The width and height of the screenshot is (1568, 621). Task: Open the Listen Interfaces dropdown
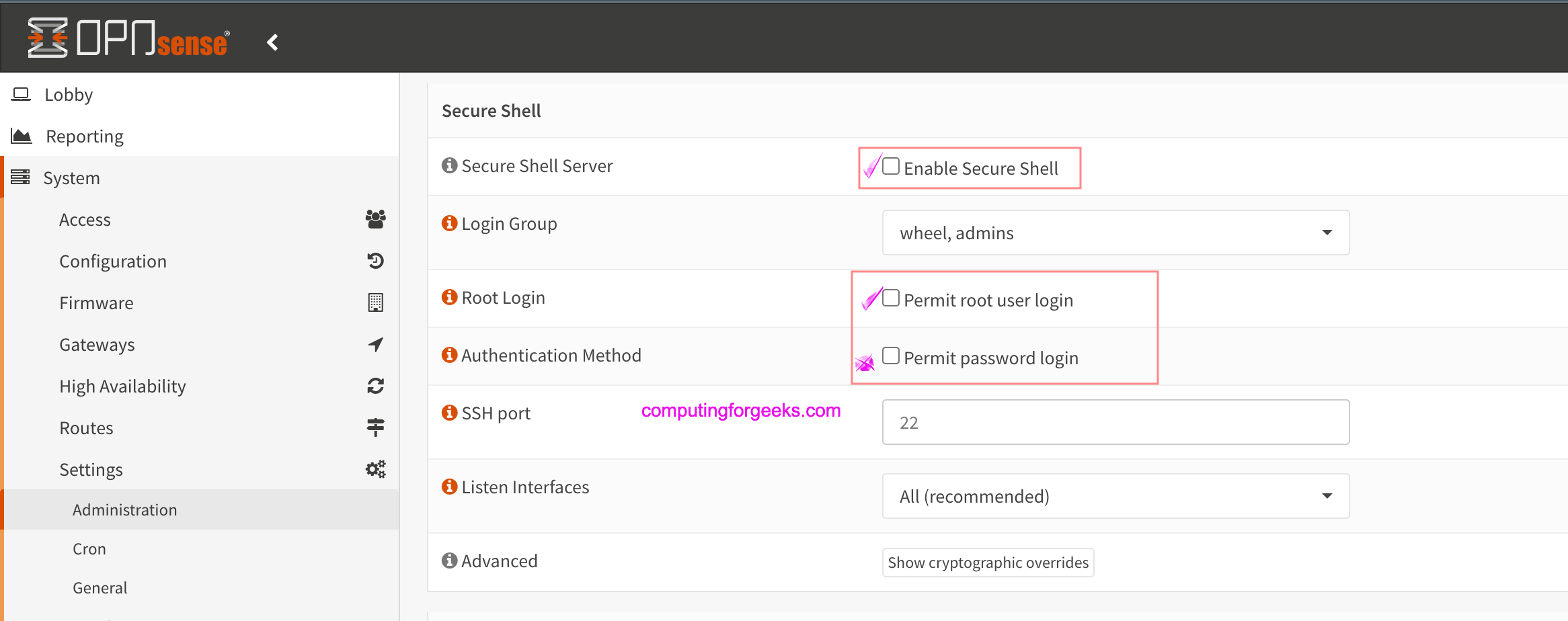click(x=1115, y=496)
